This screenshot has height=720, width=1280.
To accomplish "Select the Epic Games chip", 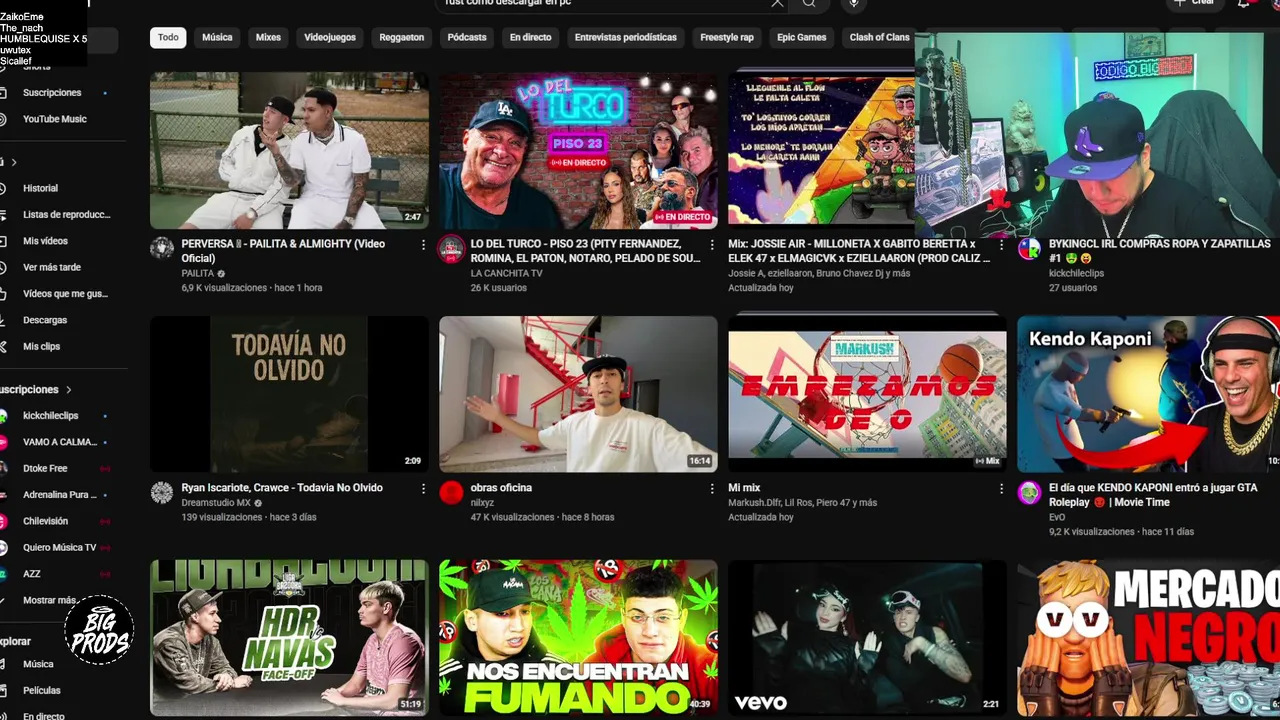I will [x=802, y=37].
